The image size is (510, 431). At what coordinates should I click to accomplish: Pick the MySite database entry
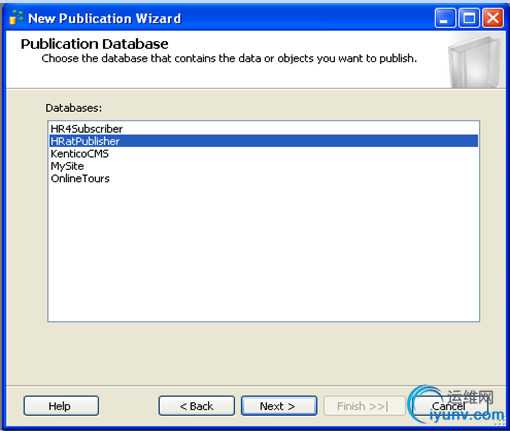pyautogui.click(x=263, y=166)
